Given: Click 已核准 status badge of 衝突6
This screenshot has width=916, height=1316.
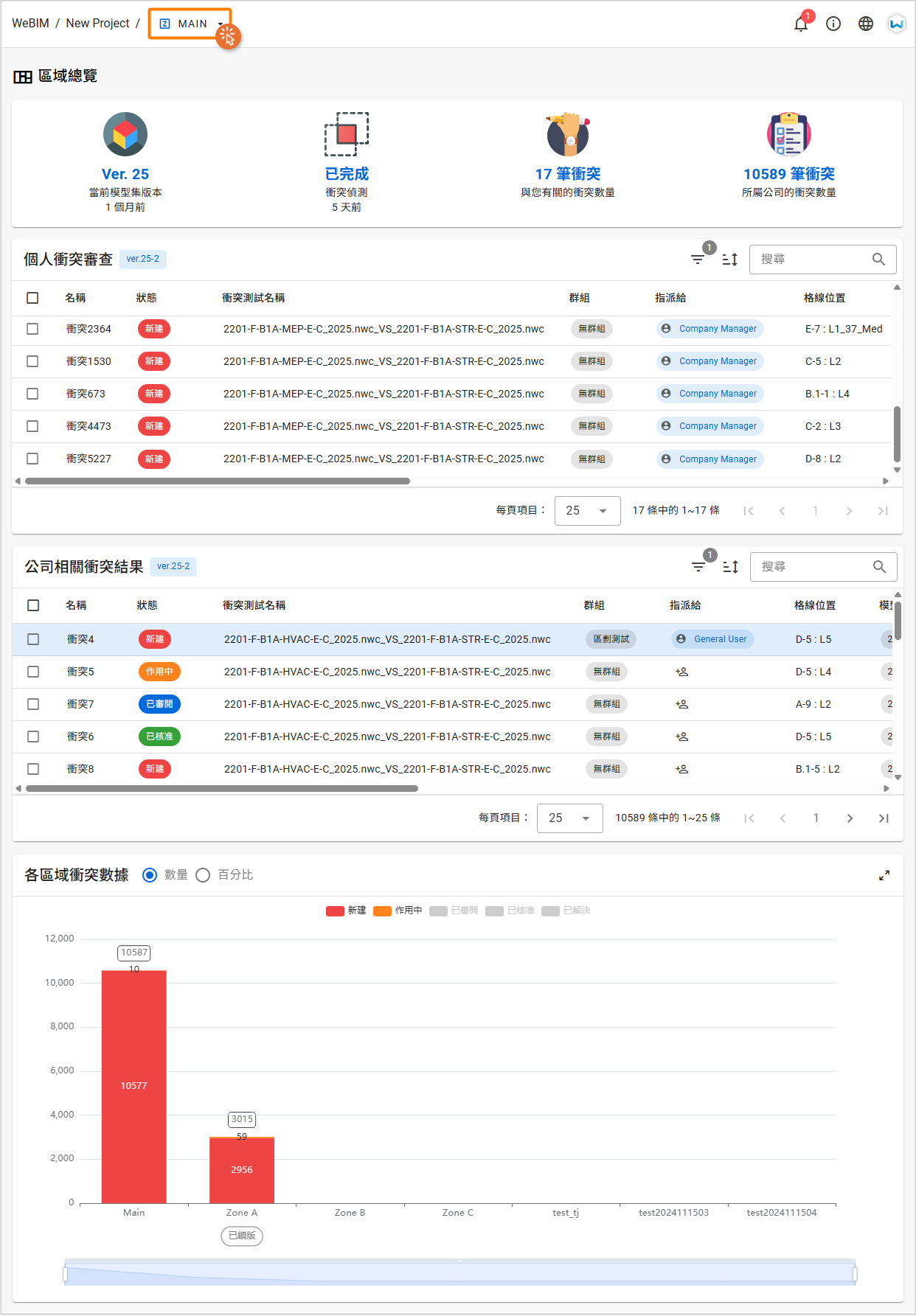Looking at the screenshot, I should [x=159, y=737].
